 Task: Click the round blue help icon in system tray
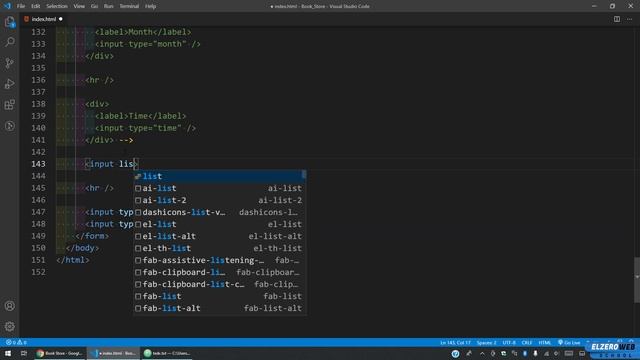[x=456, y=353]
